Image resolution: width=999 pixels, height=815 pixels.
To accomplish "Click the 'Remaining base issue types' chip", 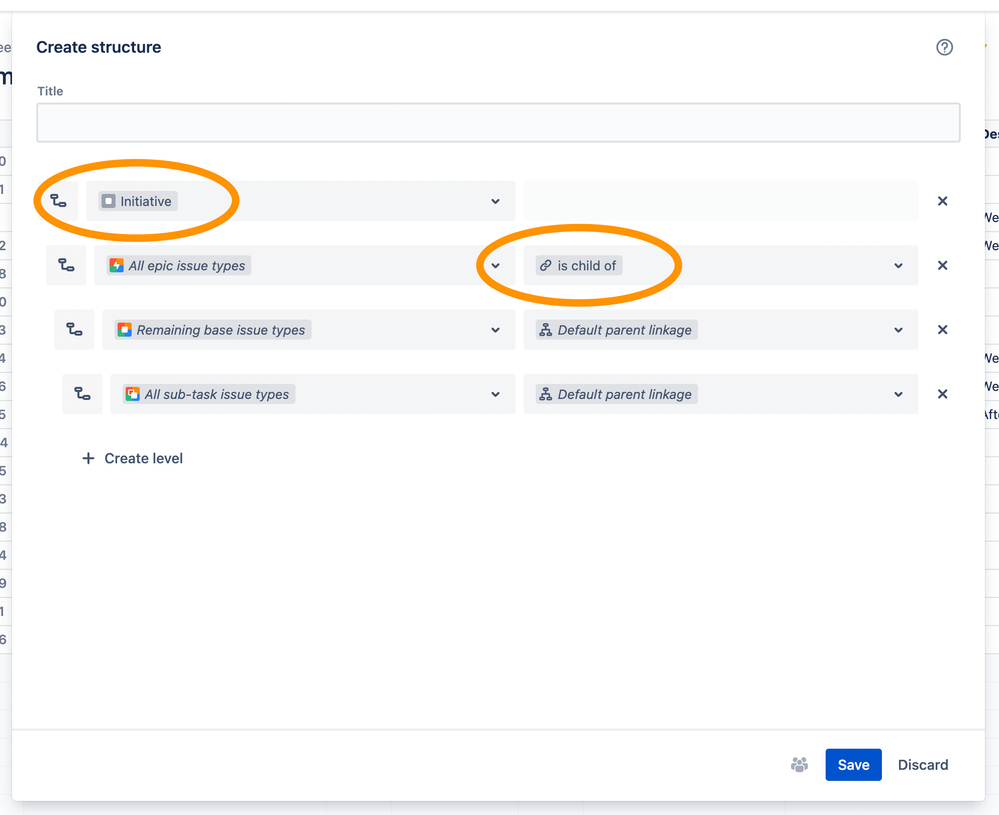I will coord(213,330).
